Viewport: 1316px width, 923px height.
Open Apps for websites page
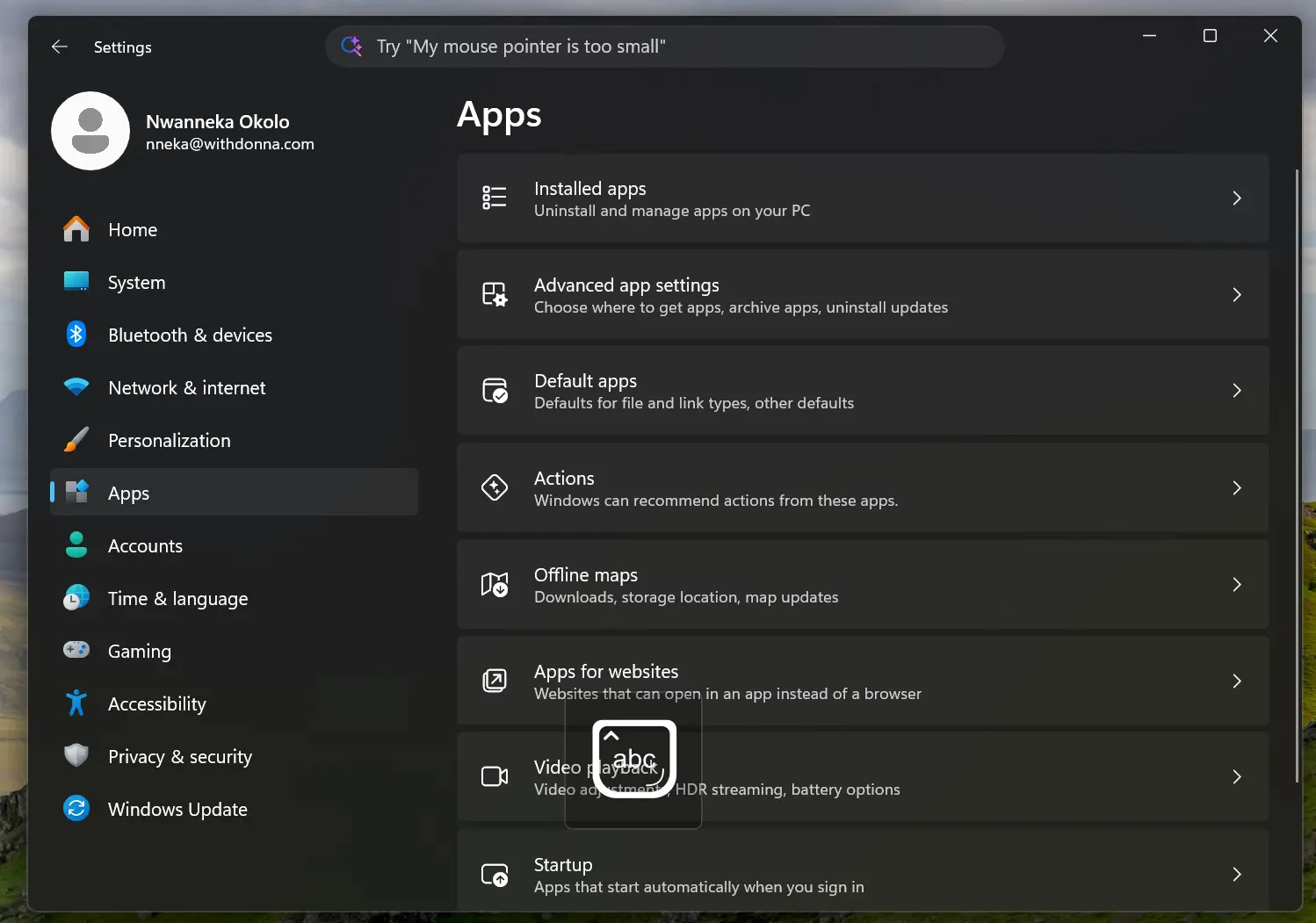(863, 681)
